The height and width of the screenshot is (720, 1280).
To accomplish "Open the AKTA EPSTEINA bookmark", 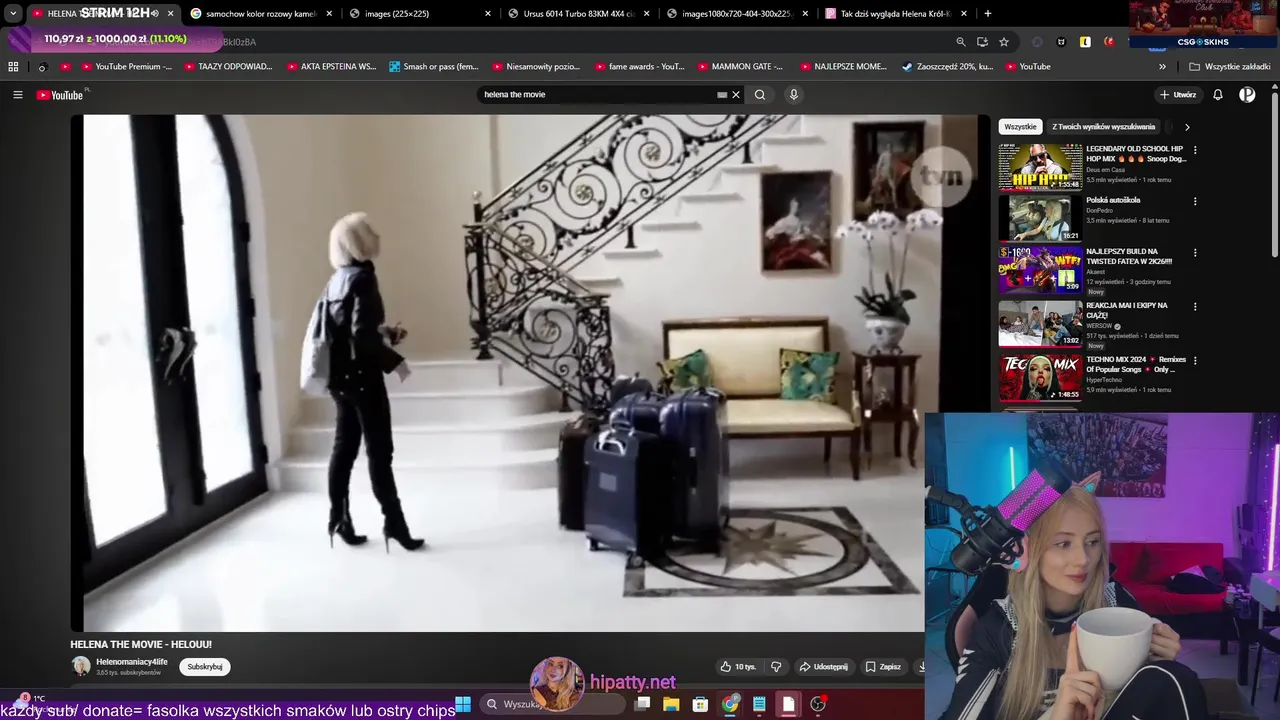I will point(331,67).
